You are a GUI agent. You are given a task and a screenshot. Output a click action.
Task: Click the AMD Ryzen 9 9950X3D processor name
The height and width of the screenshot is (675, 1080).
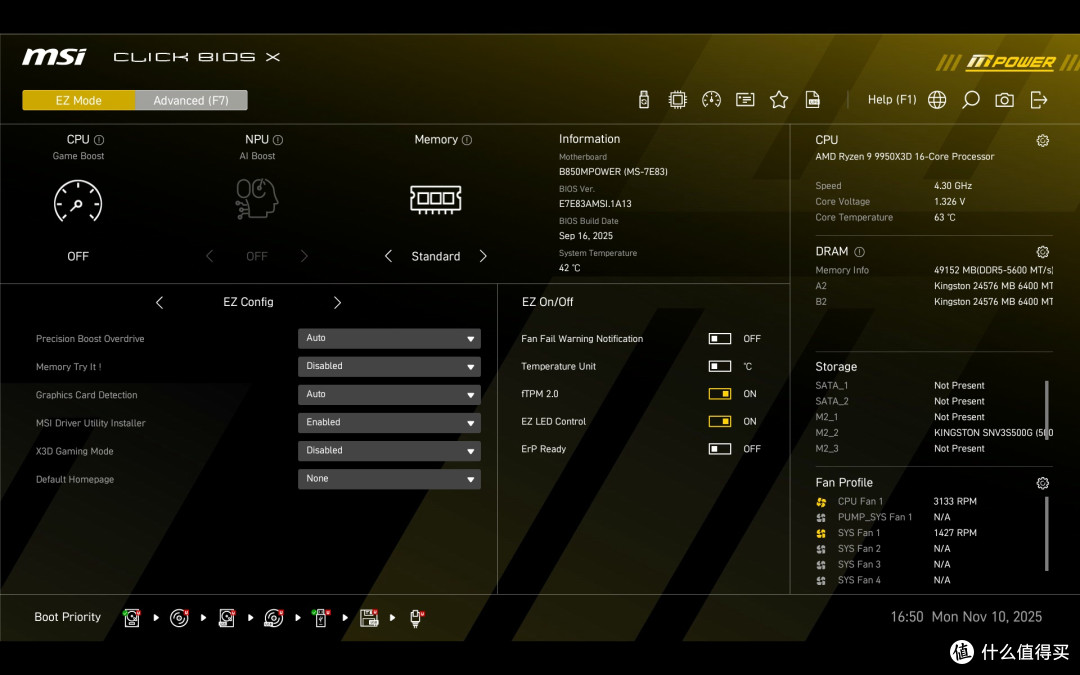click(x=904, y=157)
